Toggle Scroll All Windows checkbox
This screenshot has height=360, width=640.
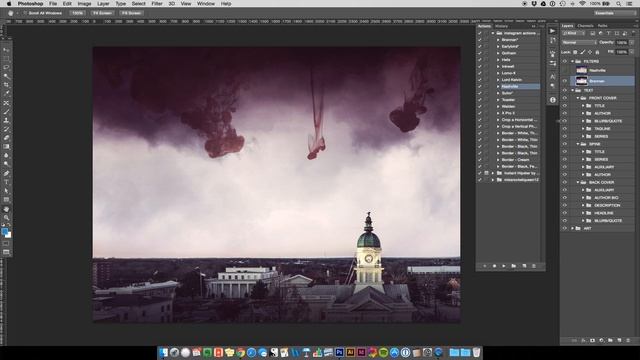coord(25,13)
